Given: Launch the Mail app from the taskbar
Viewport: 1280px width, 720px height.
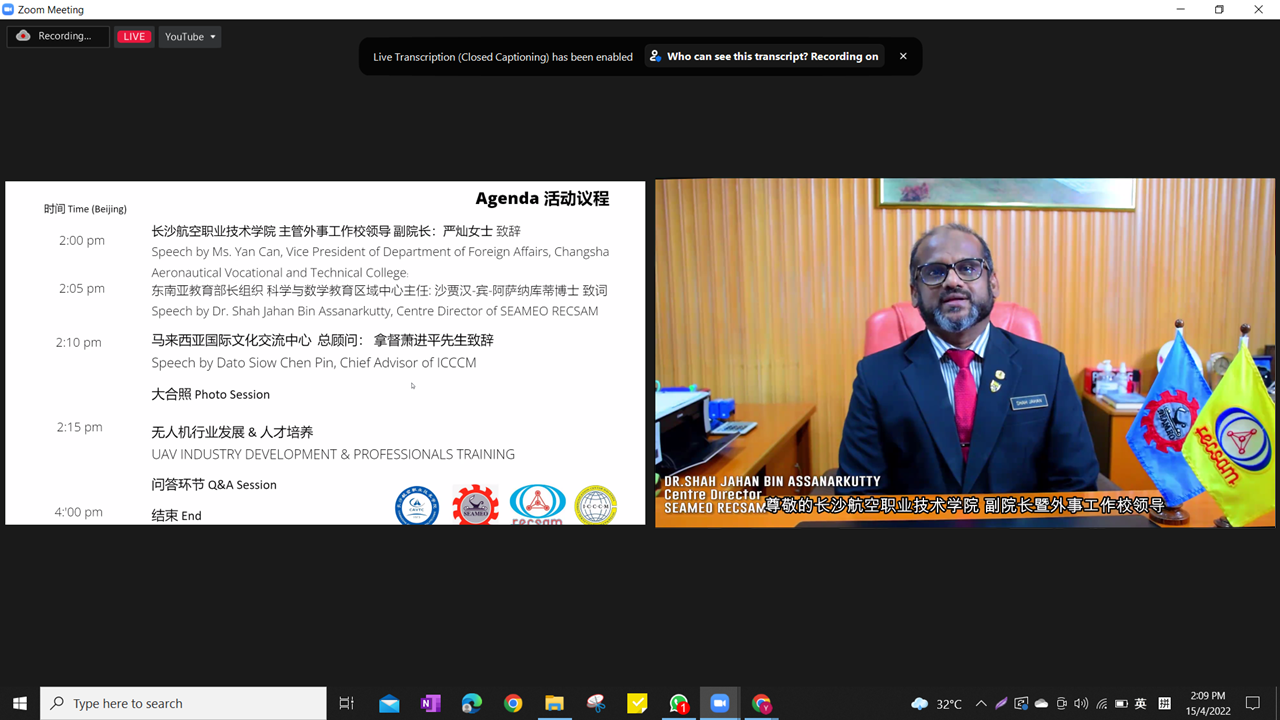Looking at the screenshot, I should coord(389,703).
